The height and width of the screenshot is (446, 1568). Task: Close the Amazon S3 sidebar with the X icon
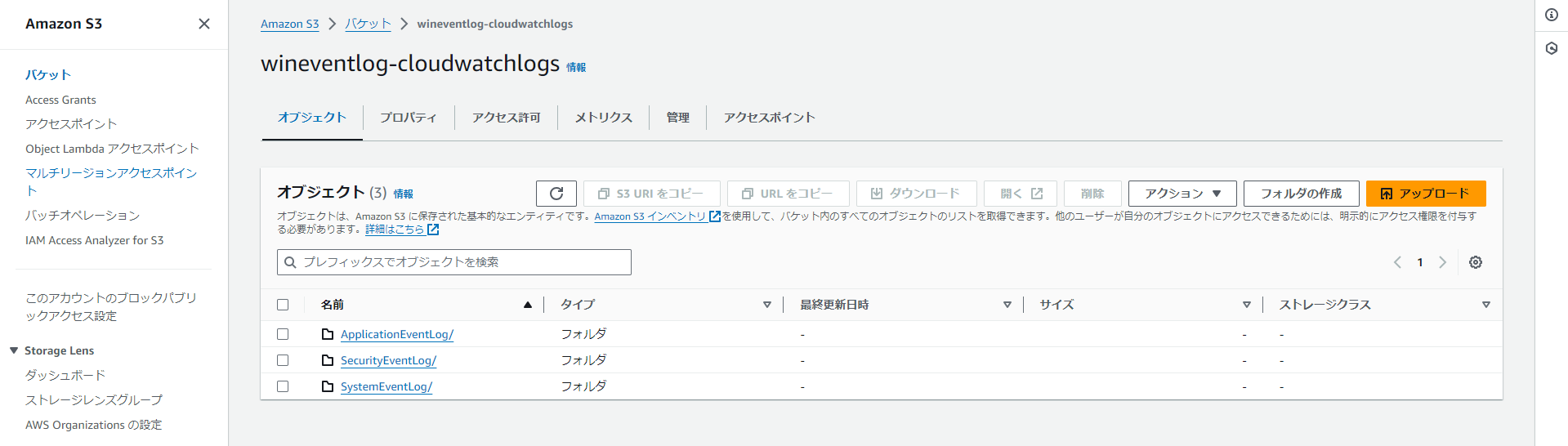pos(204,24)
